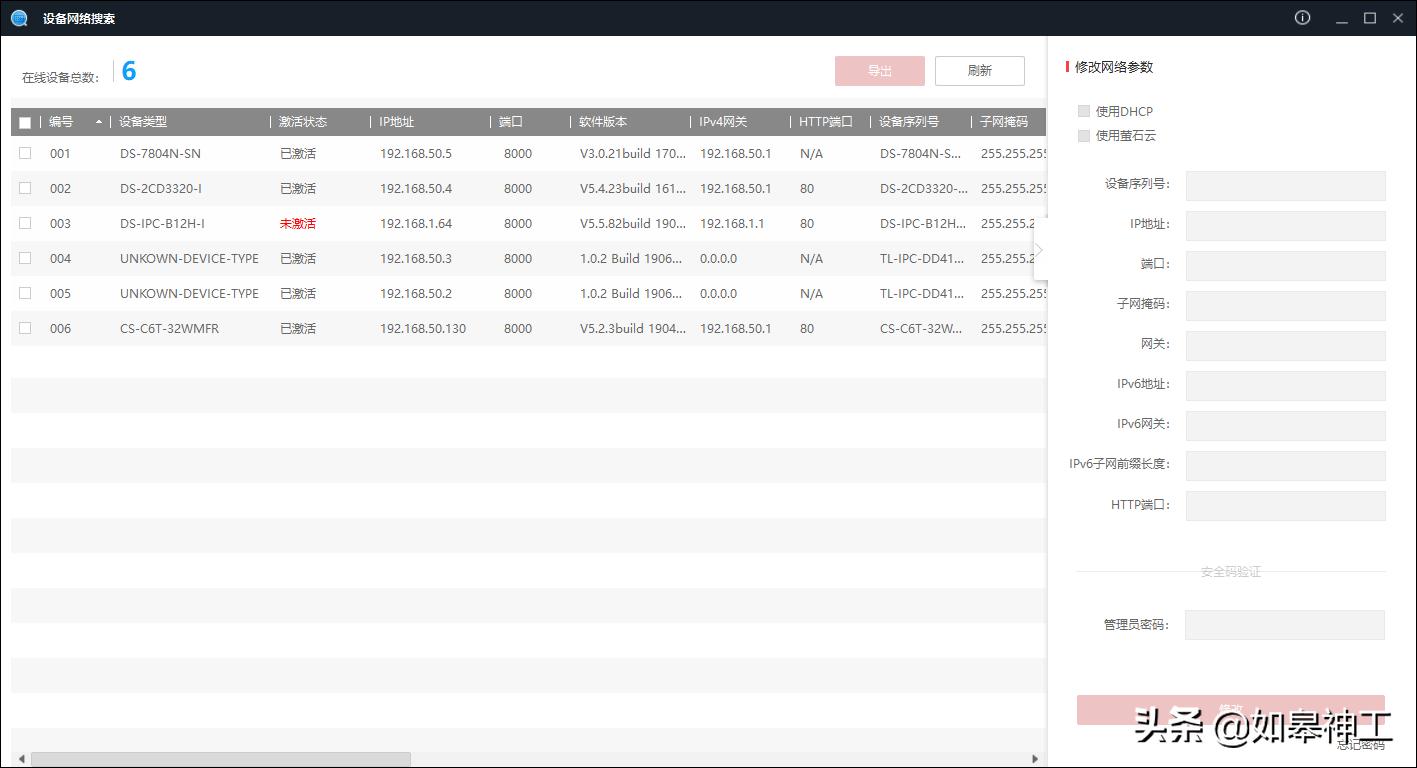Click sort arrow on 编号 column
The image size is (1417, 768).
99,122
